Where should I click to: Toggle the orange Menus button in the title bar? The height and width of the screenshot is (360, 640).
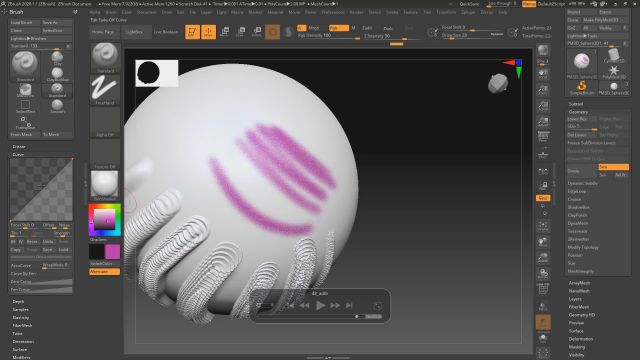[529, 4]
